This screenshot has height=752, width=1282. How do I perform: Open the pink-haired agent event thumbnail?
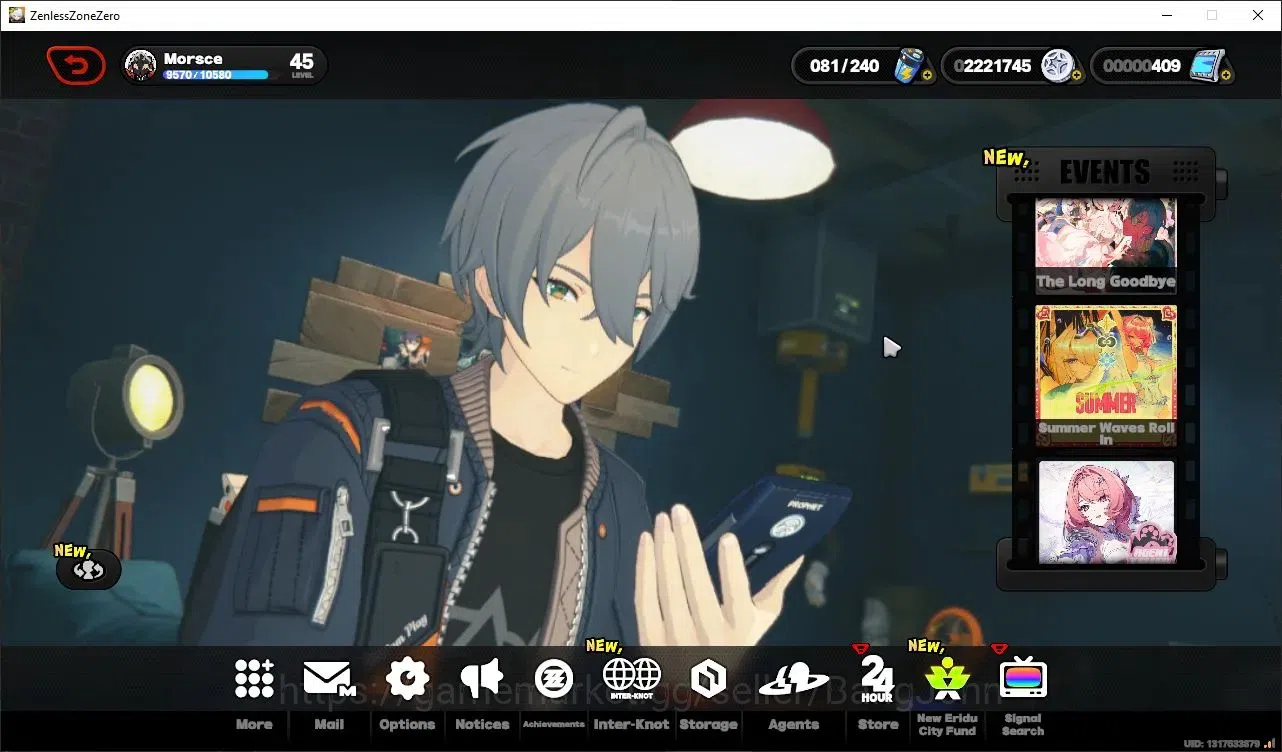(x=1105, y=511)
